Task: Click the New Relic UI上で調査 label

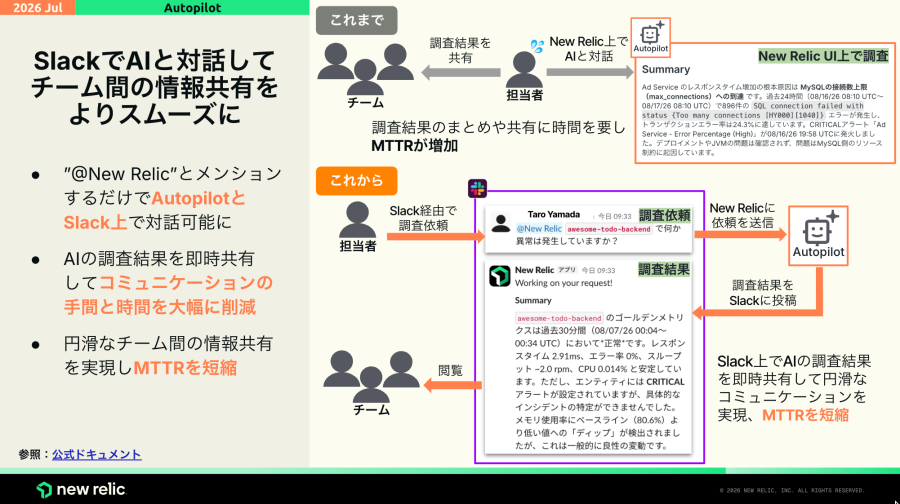Action: point(823,56)
